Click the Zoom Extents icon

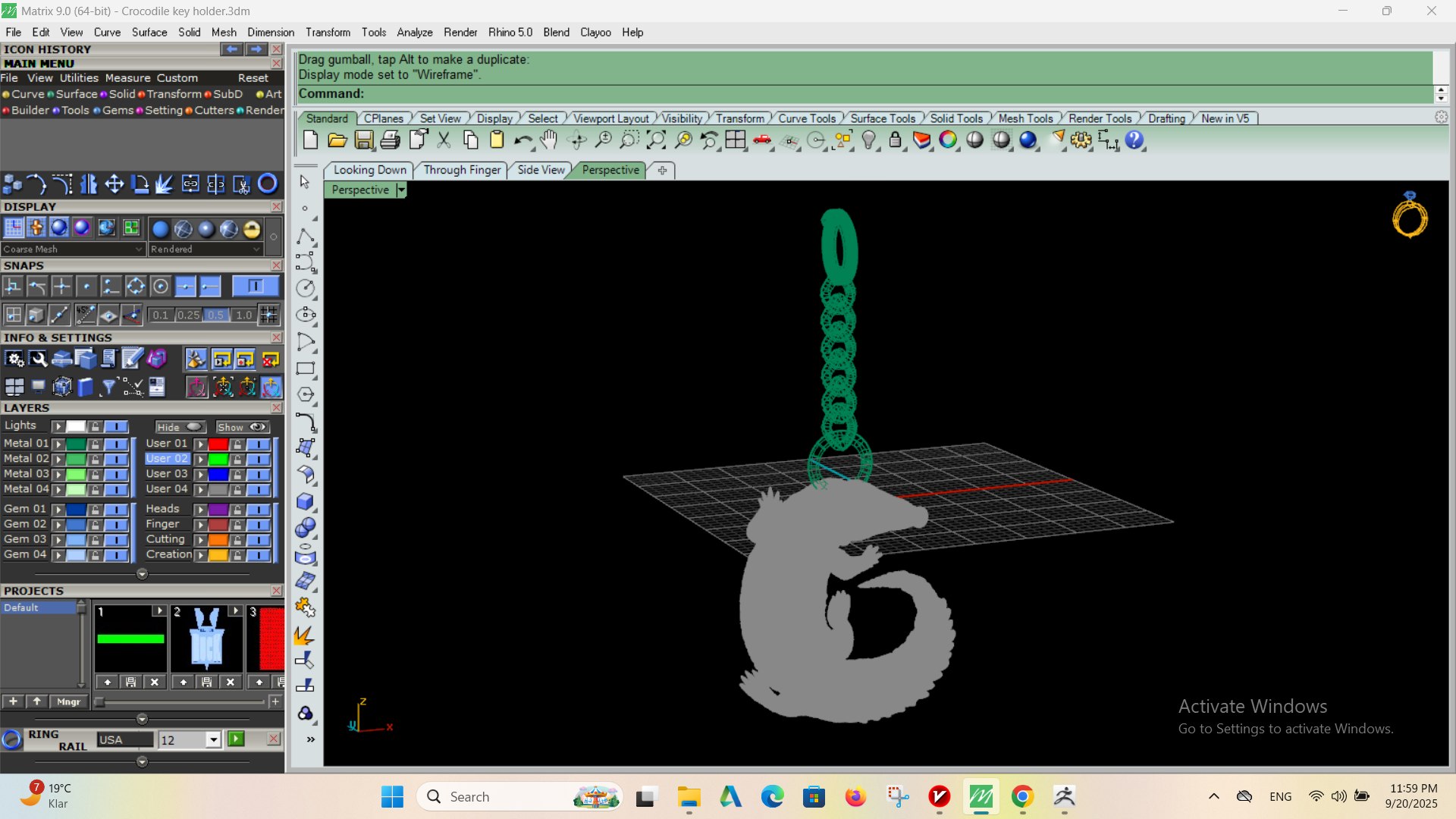(x=657, y=140)
